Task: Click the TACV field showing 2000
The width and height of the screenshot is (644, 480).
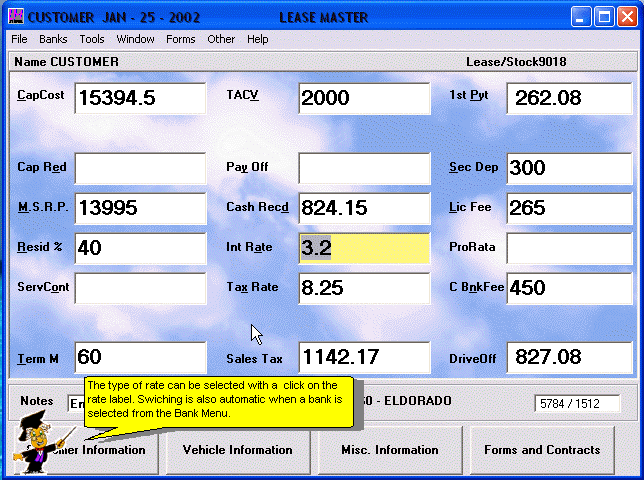Action: (x=364, y=98)
